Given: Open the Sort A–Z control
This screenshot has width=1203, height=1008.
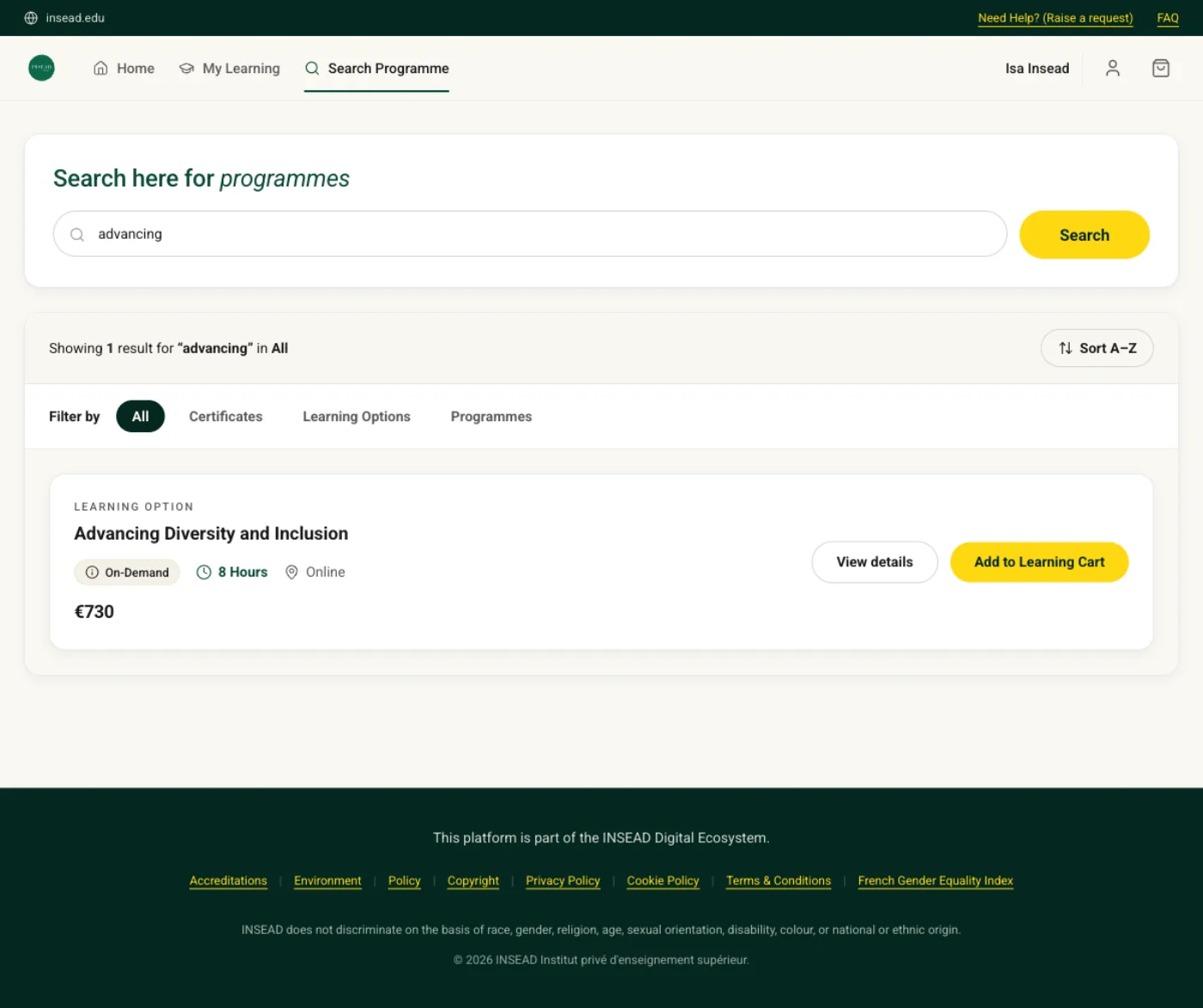Looking at the screenshot, I should [x=1097, y=348].
